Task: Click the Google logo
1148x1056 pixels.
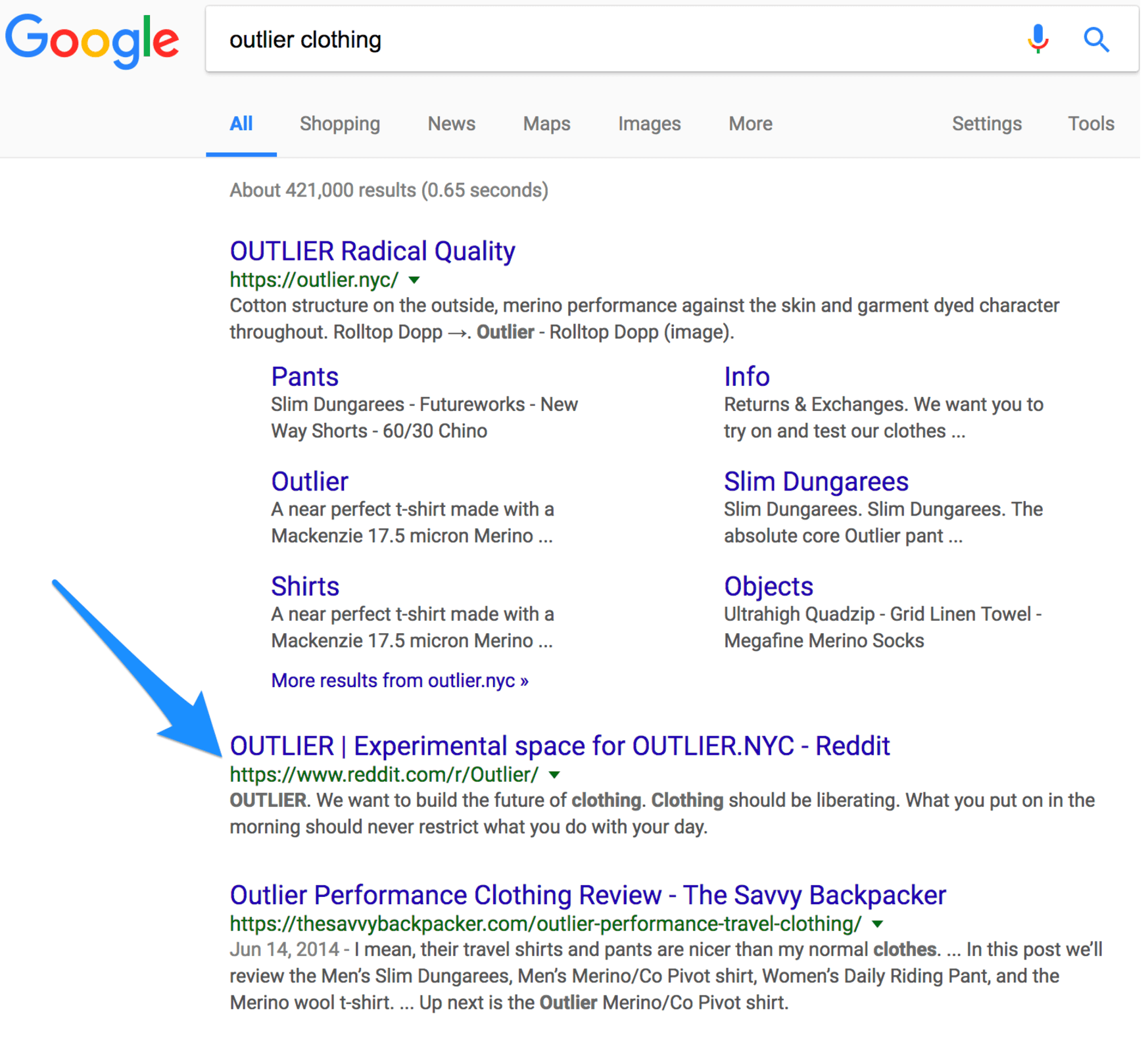Action: 92,41
